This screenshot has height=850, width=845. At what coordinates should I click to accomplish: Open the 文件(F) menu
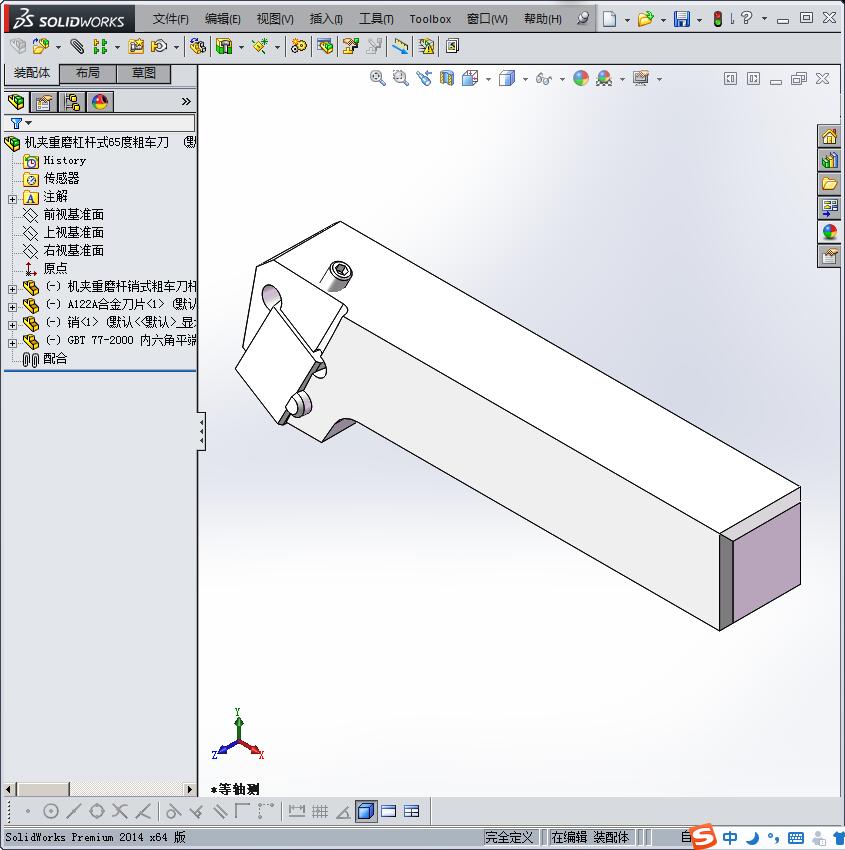click(171, 19)
